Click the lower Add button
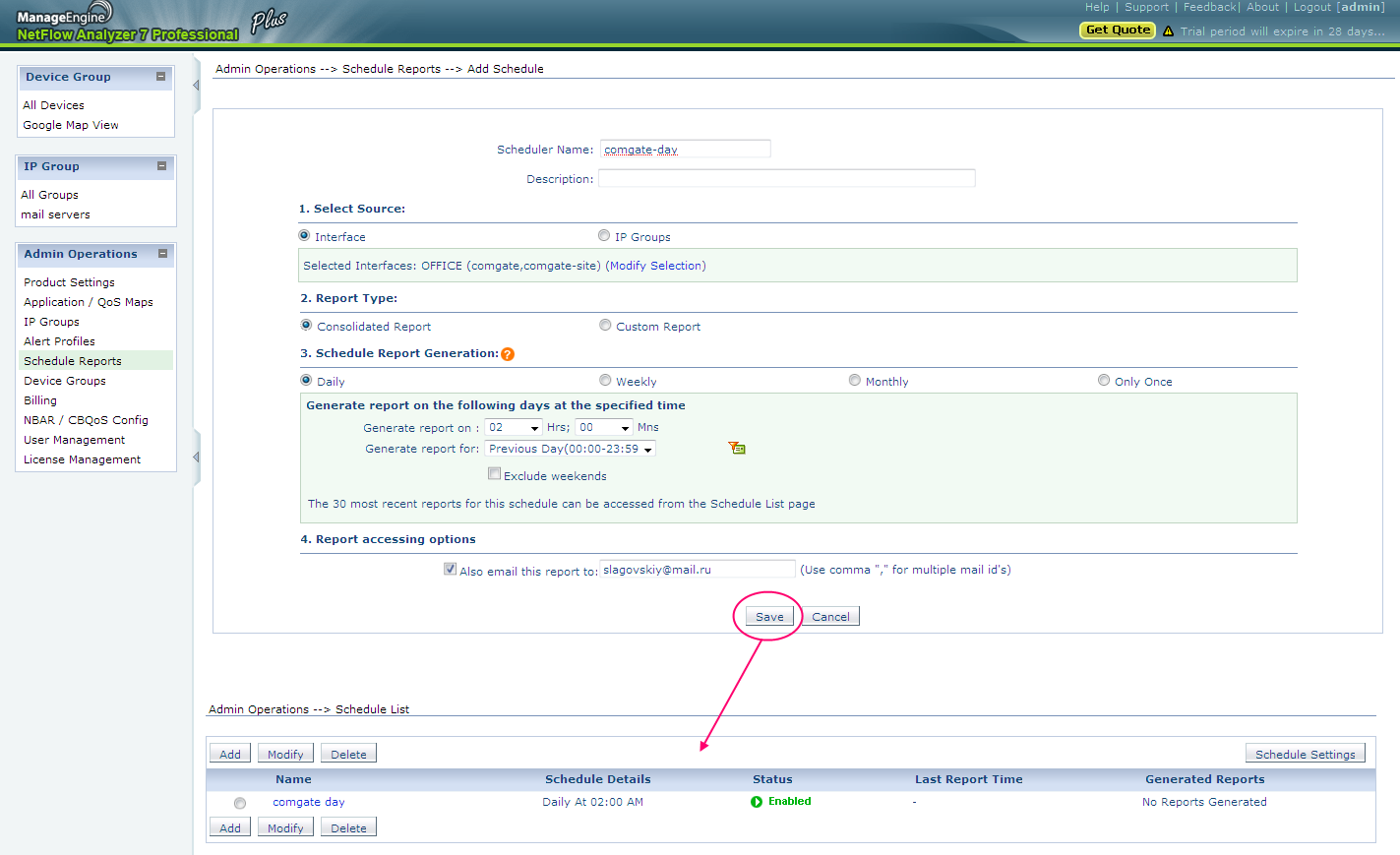 pyautogui.click(x=230, y=827)
